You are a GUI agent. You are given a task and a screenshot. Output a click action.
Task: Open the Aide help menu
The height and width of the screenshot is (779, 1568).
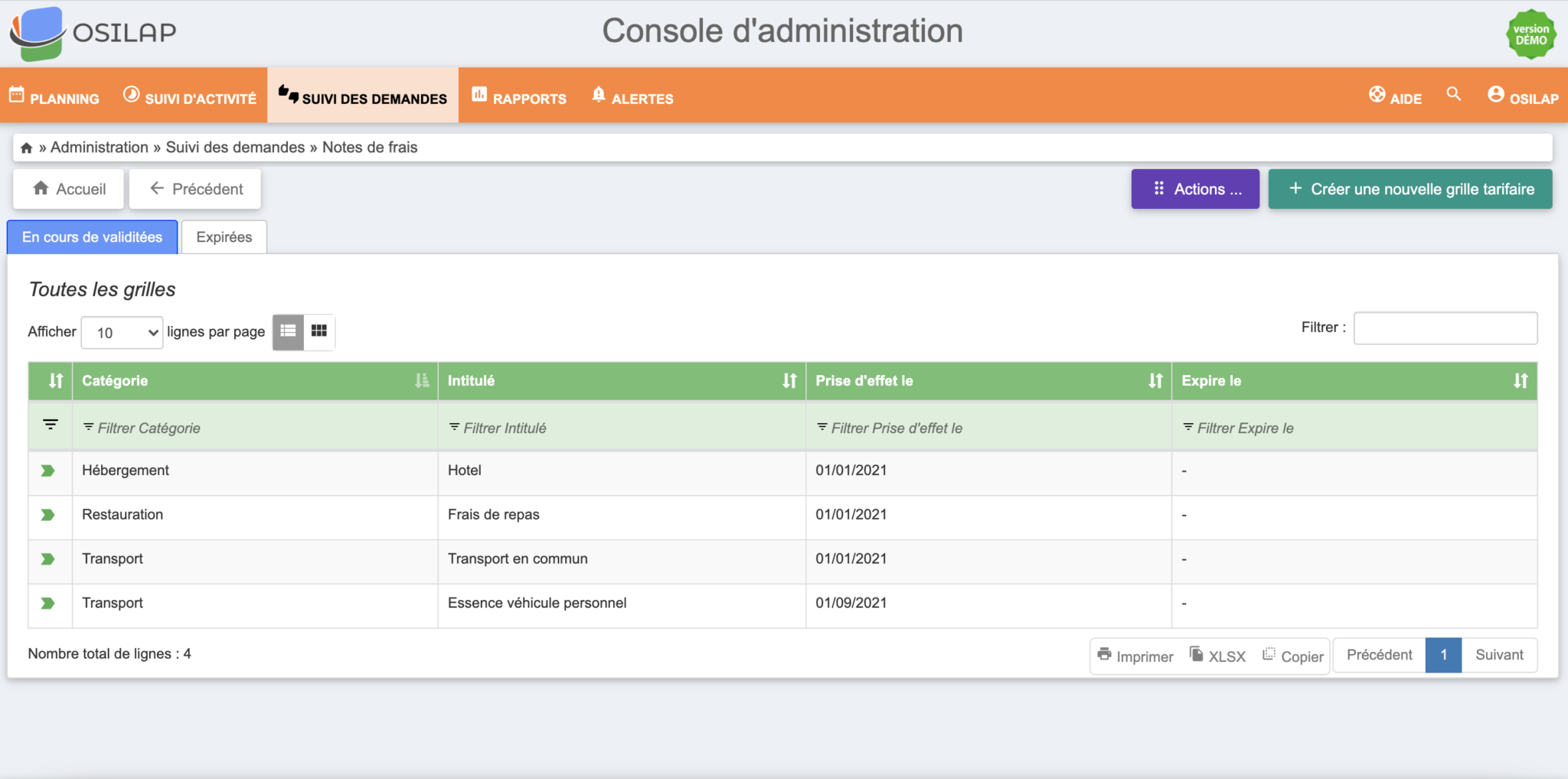pos(1395,96)
